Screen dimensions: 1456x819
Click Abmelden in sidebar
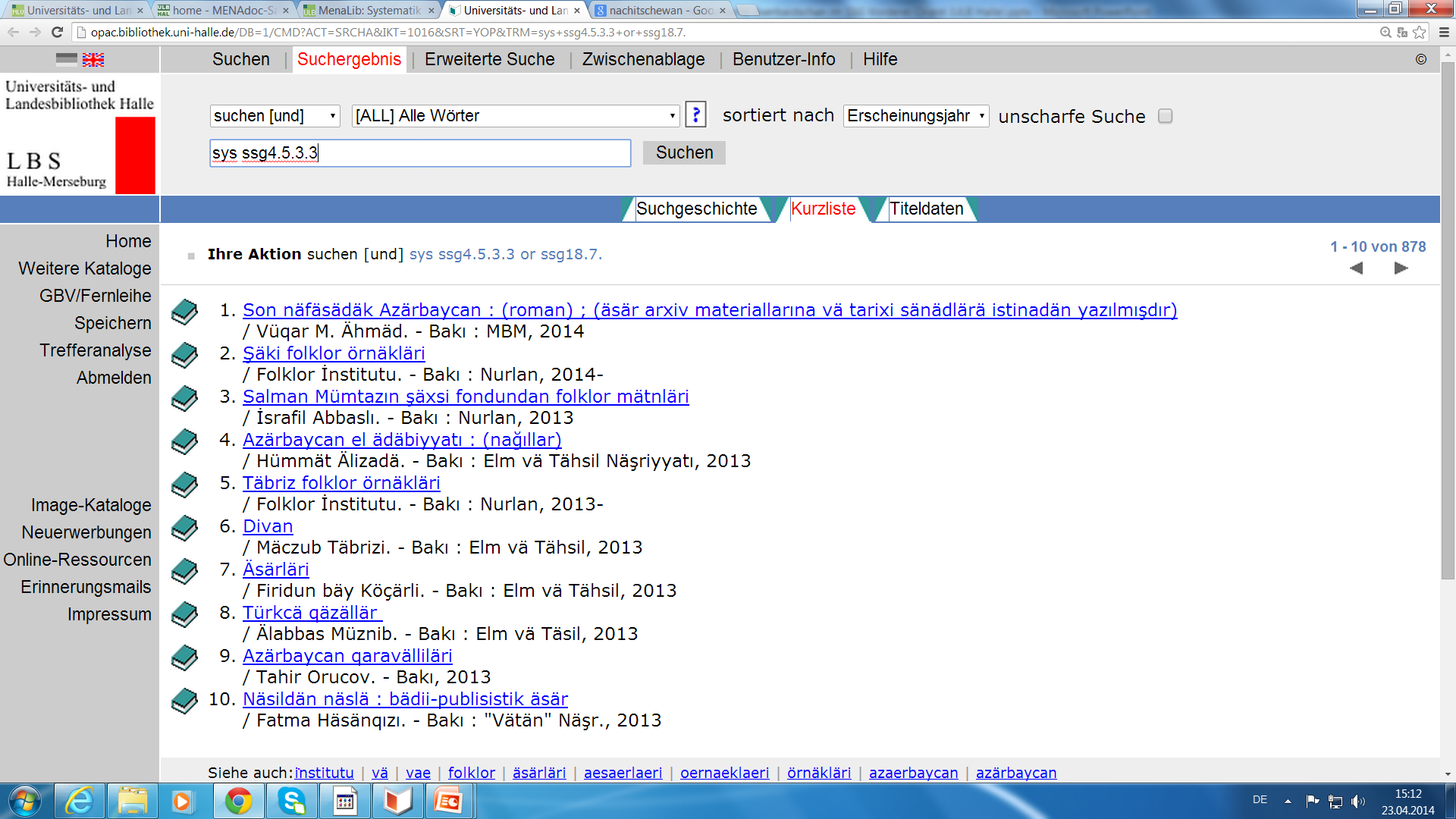114,378
